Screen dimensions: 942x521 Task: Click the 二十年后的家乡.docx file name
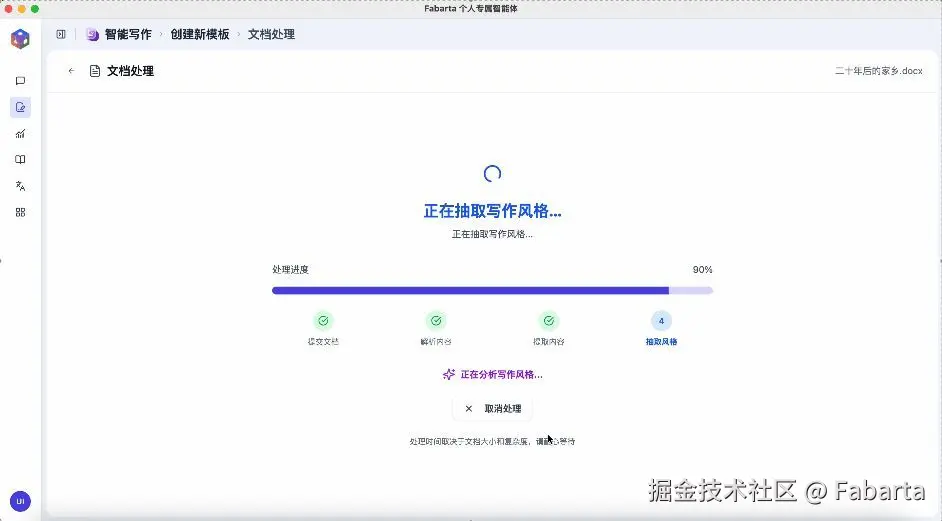pyautogui.click(x=878, y=71)
